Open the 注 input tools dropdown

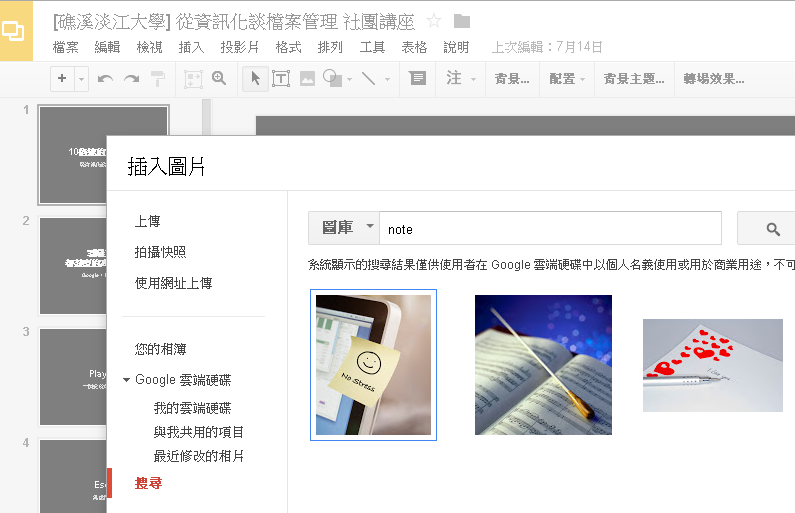point(460,79)
